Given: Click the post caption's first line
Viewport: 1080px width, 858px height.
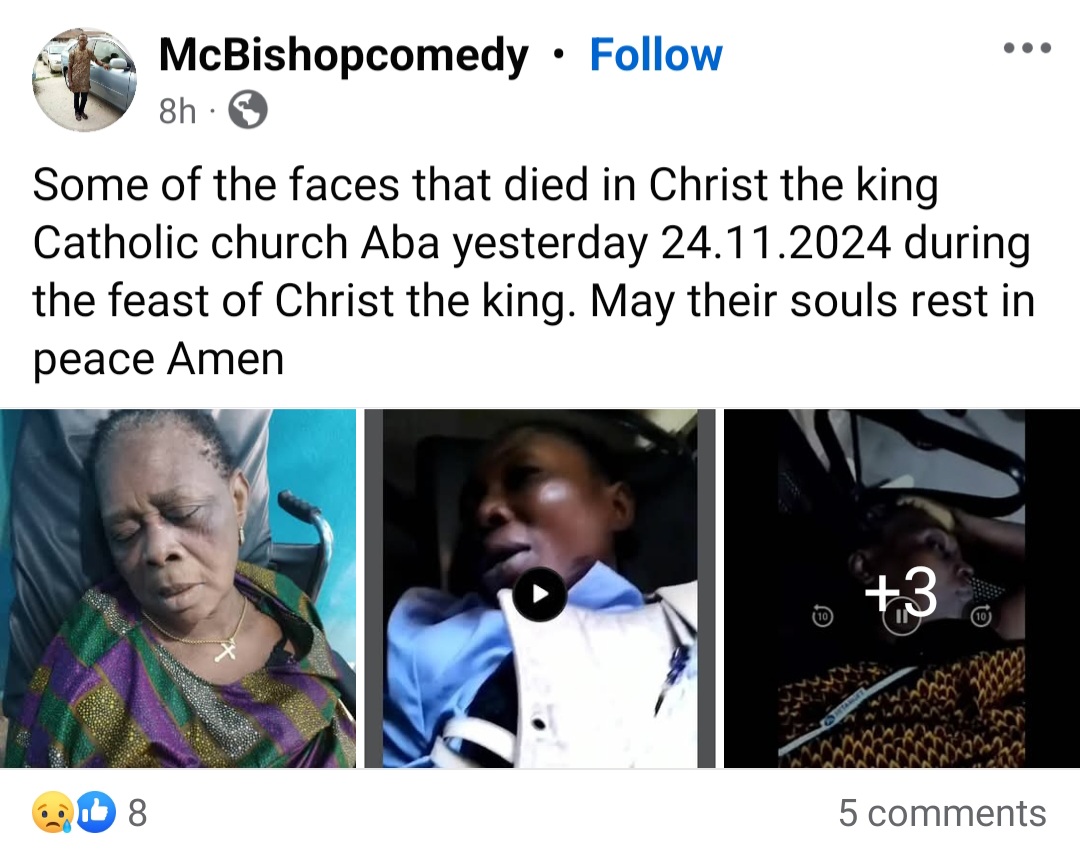Looking at the screenshot, I should [x=485, y=186].
